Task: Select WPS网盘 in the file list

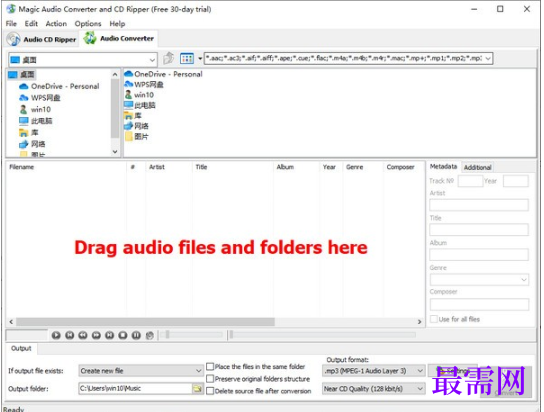Action: pyautogui.click(x=144, y=84)
